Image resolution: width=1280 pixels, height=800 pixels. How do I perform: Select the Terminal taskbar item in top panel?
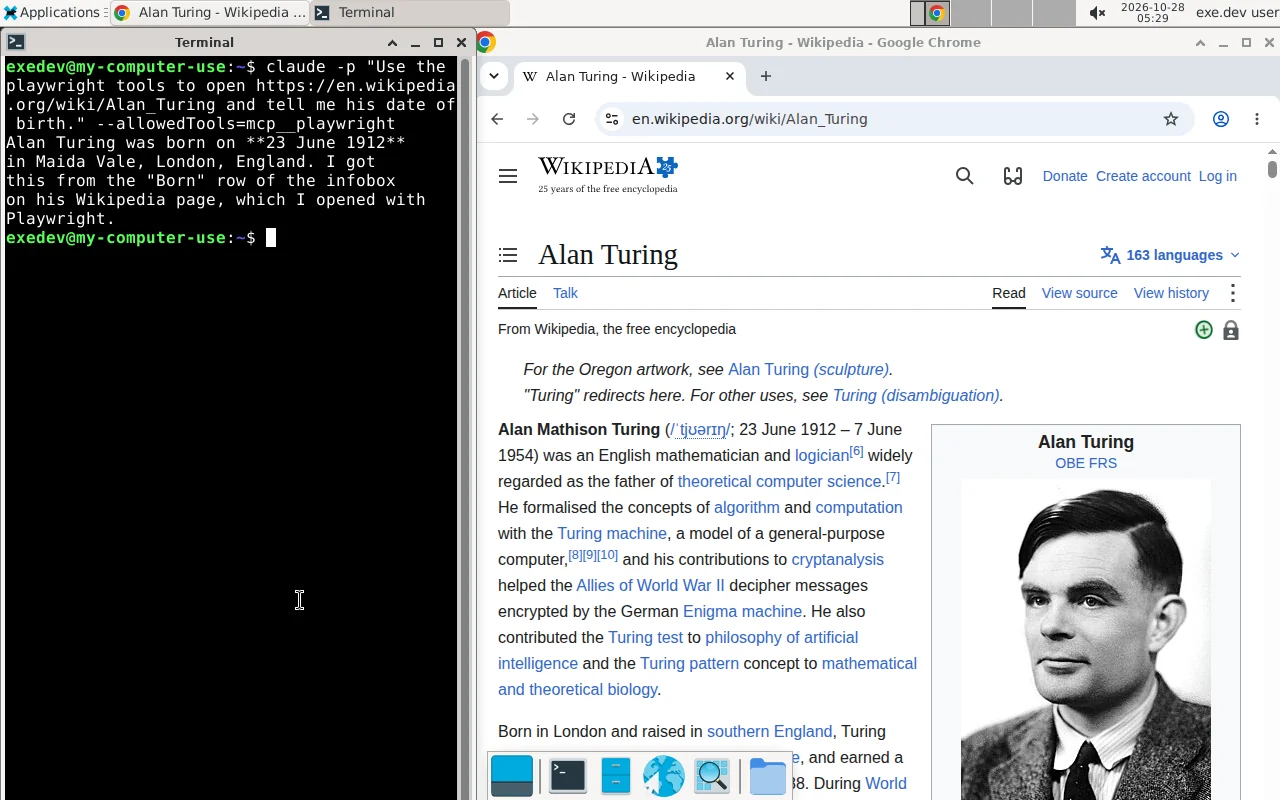(408, 13)
